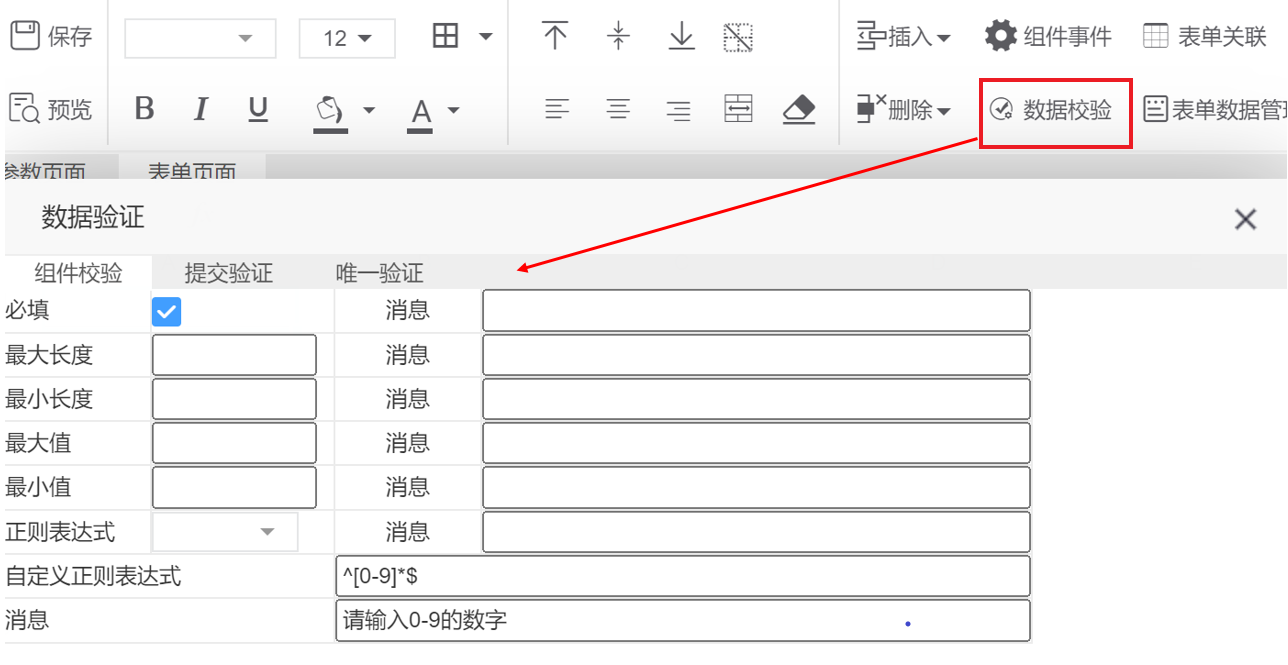Expand the font color dropdown arrow
The width and height of the screenshot is (1288, 665).
[x=453, y=110]
